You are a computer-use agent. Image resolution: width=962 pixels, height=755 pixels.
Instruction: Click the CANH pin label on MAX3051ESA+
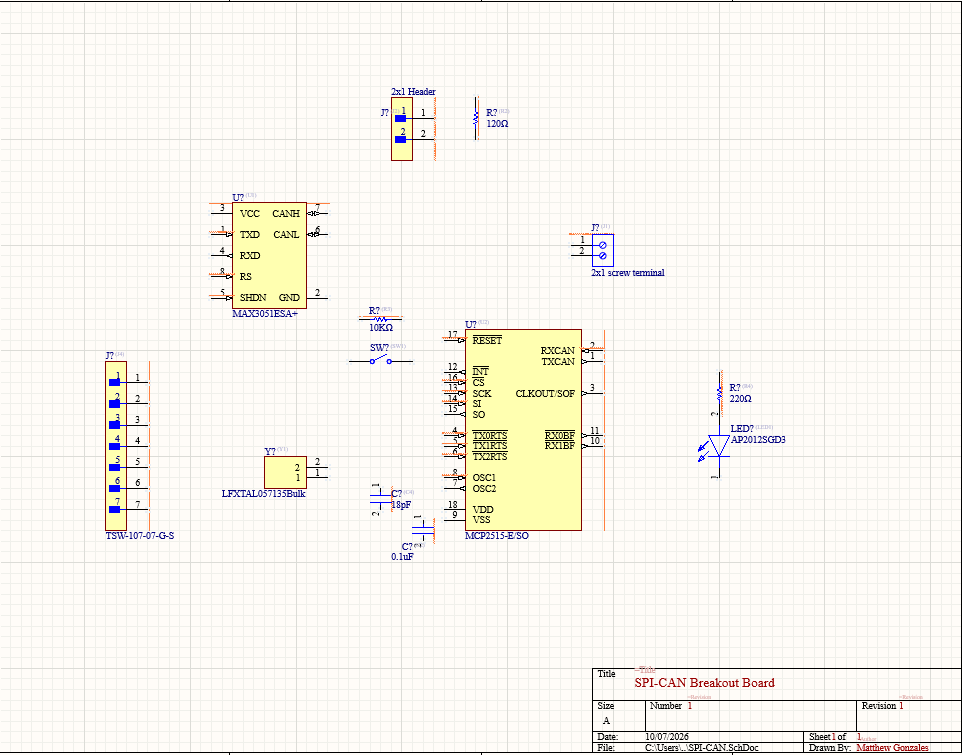click(286, 213)
